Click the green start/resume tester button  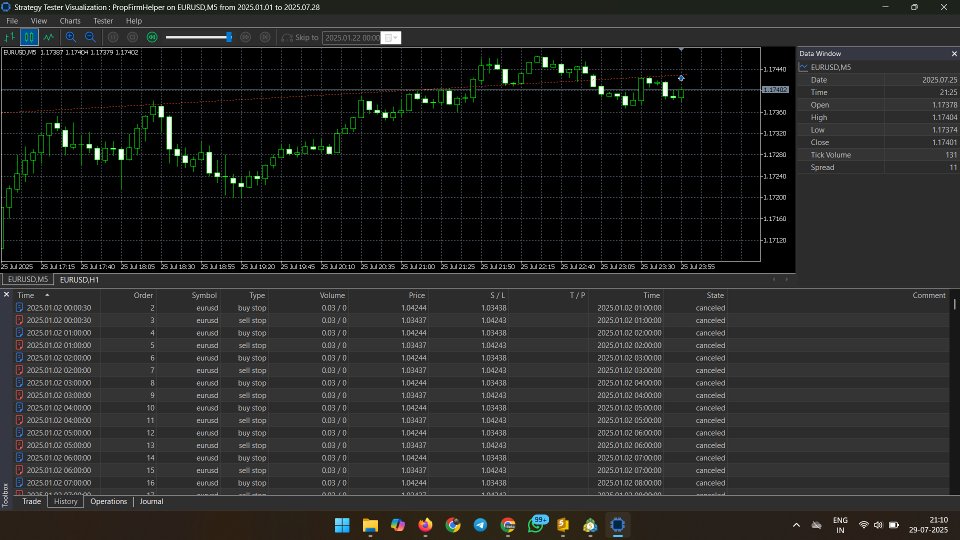[152, 37]
